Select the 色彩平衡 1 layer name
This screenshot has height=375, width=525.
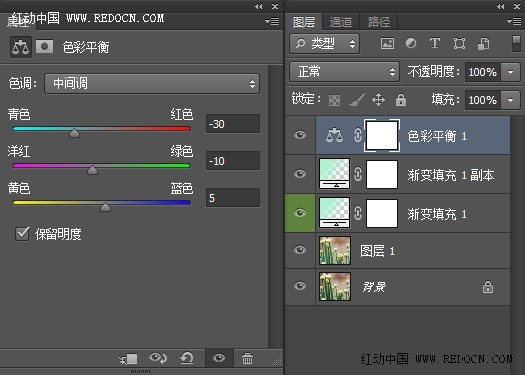point(437,136)
